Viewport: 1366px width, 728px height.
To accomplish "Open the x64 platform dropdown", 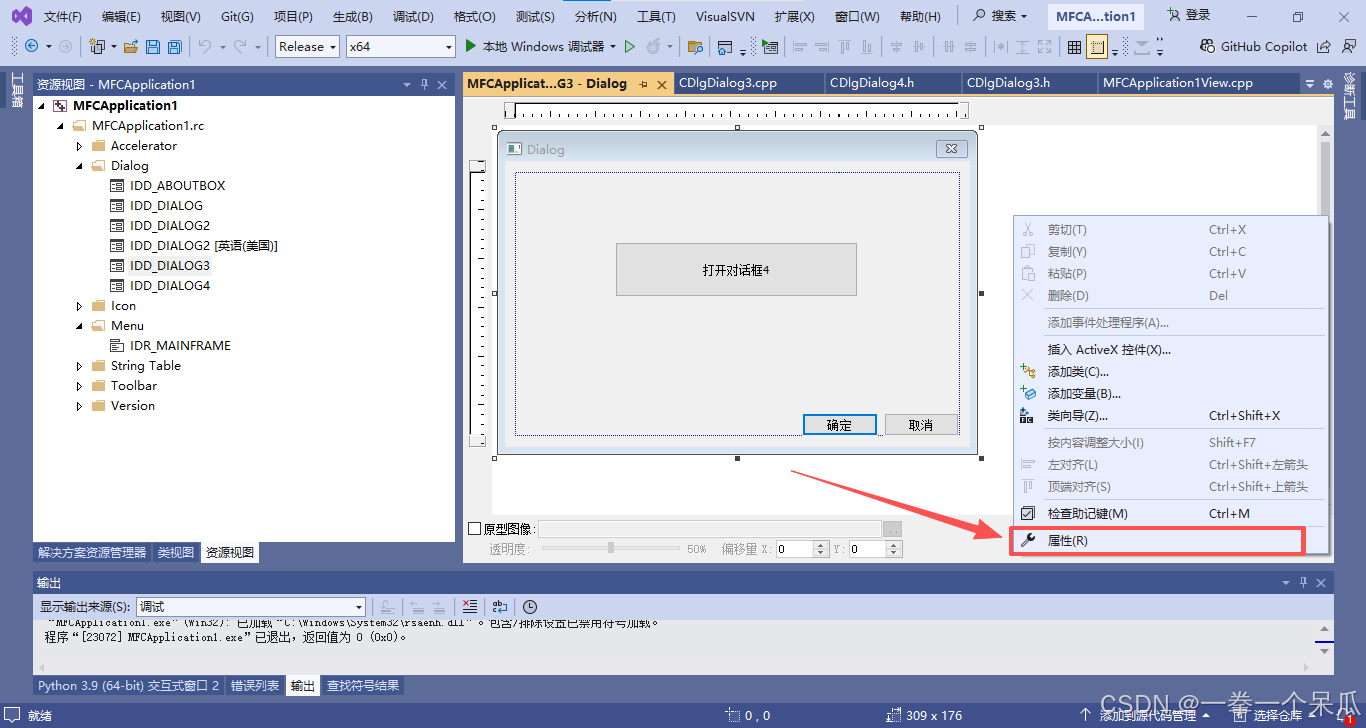I will click(x=401, y=46).
